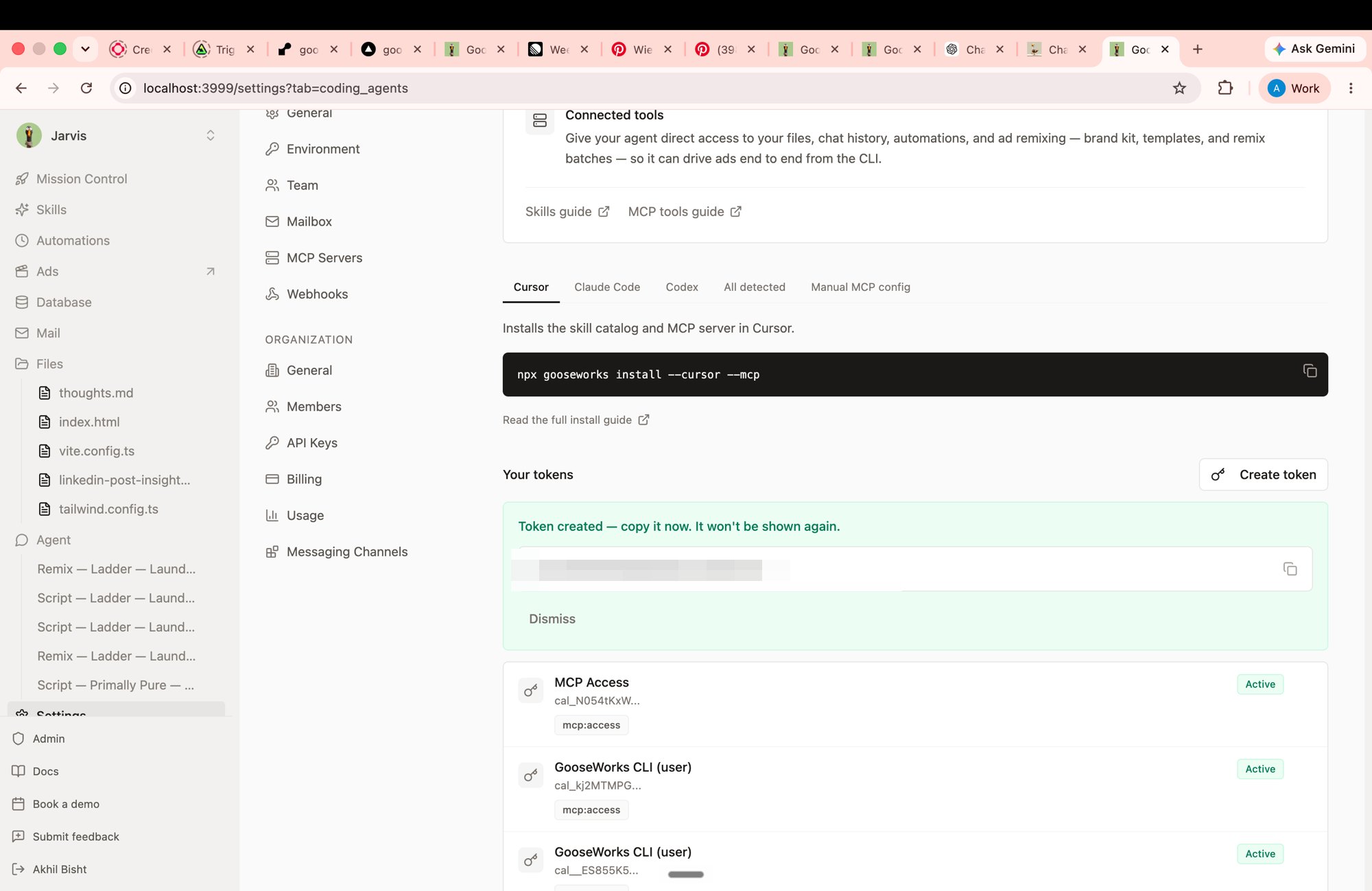1372x891 pixels.
Task: Open Akhil Bisht account entry
Action: 60,869
